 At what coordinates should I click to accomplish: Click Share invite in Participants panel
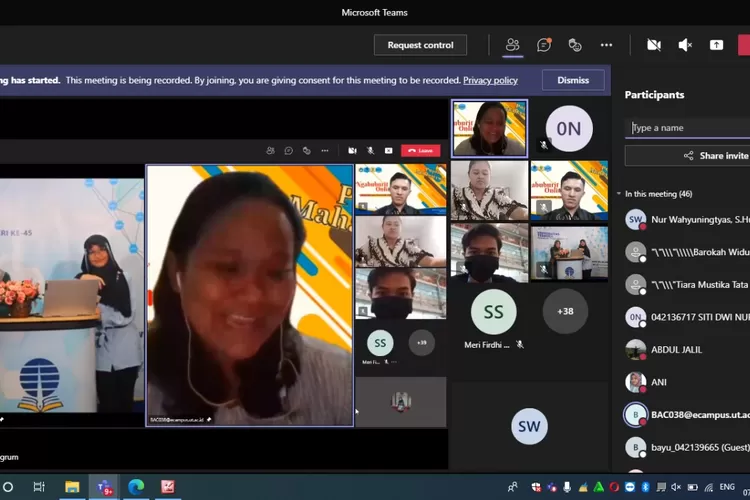(716, 156)
